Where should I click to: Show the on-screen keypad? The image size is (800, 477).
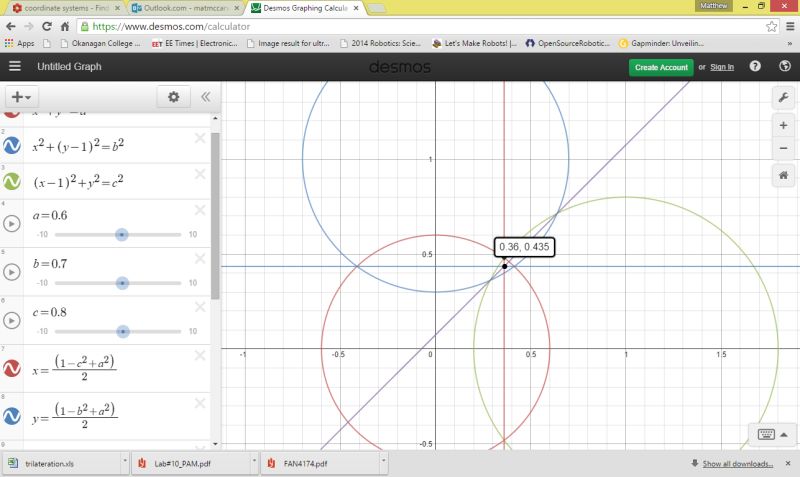pos(766,434)
